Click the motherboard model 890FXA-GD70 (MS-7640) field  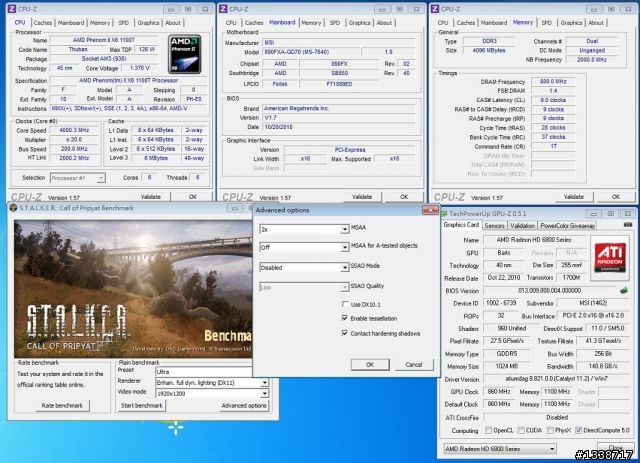[311, 52]
